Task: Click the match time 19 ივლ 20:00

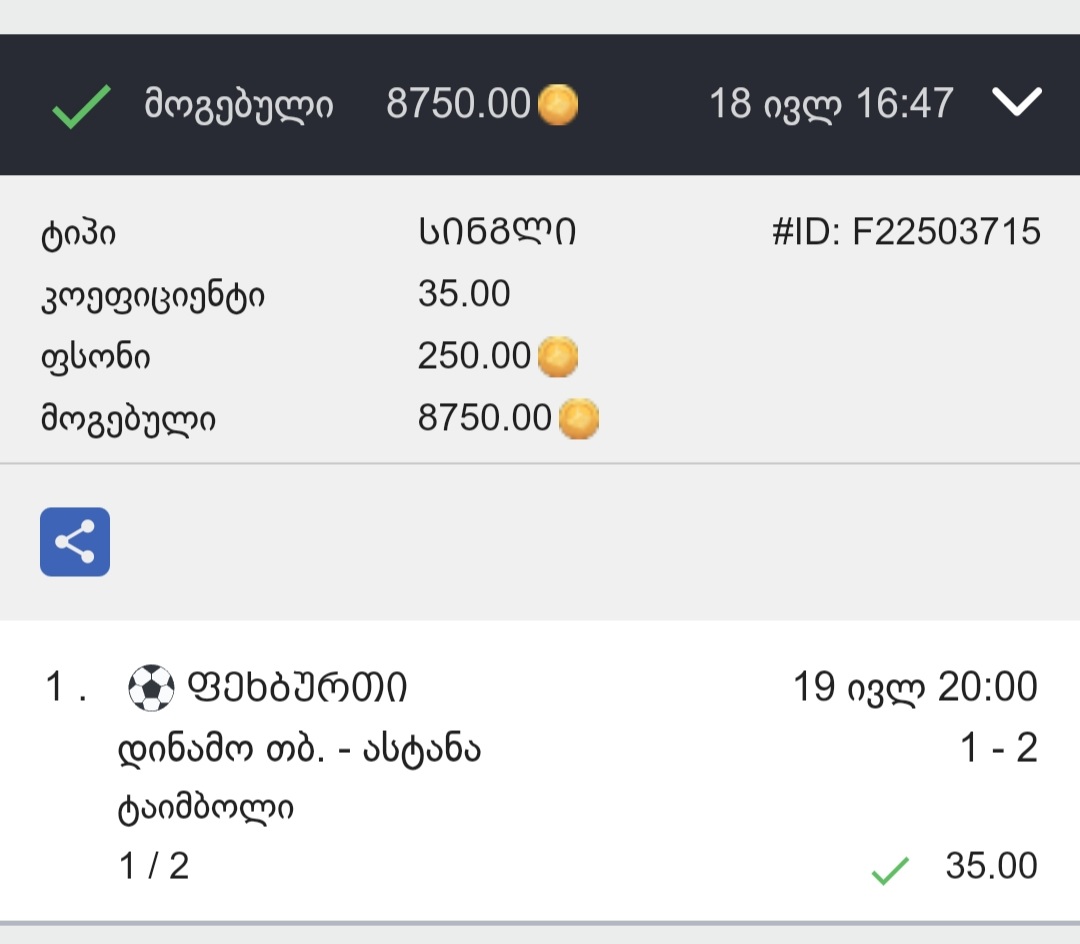Action: [x=914, y=688]
